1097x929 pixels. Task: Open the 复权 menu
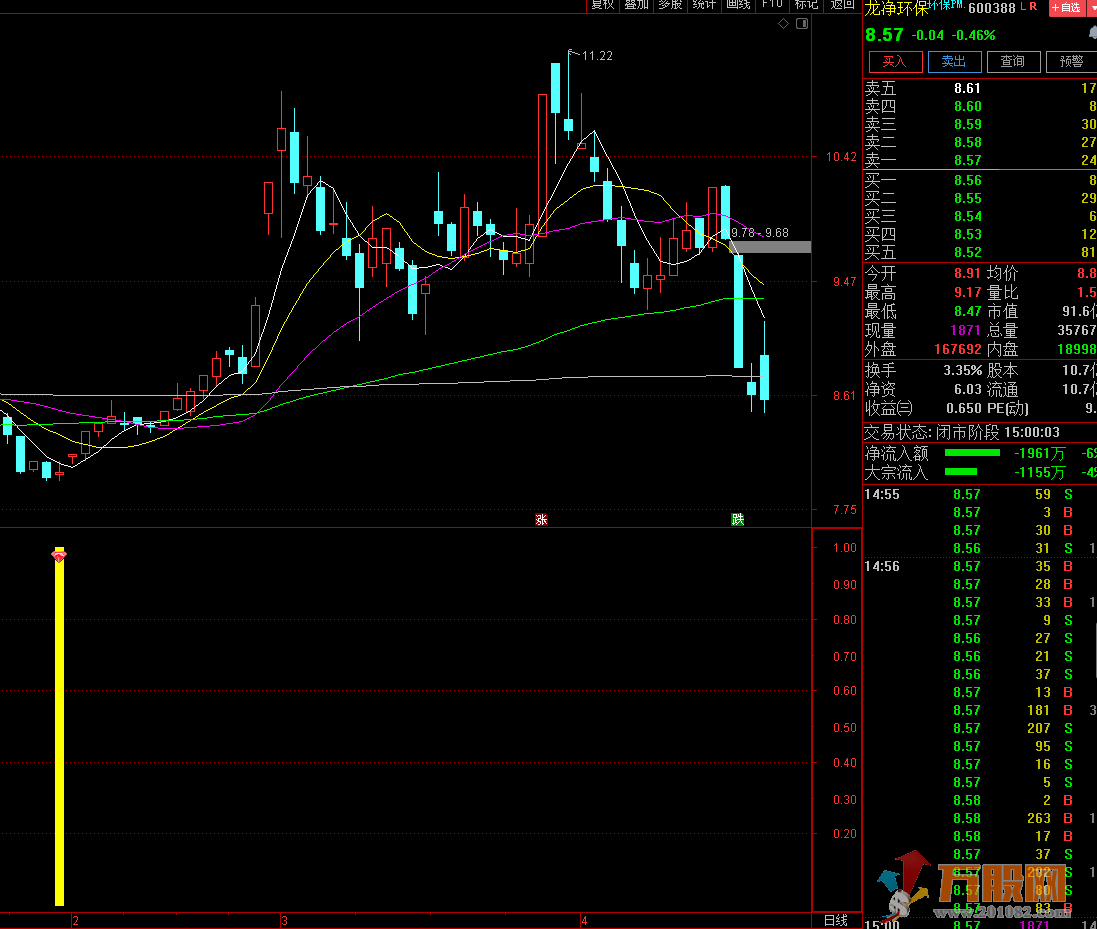coord(602,5)
